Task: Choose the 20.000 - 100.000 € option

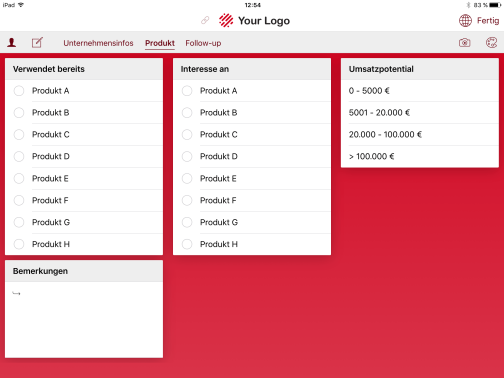Action: (x=420, y=134)
